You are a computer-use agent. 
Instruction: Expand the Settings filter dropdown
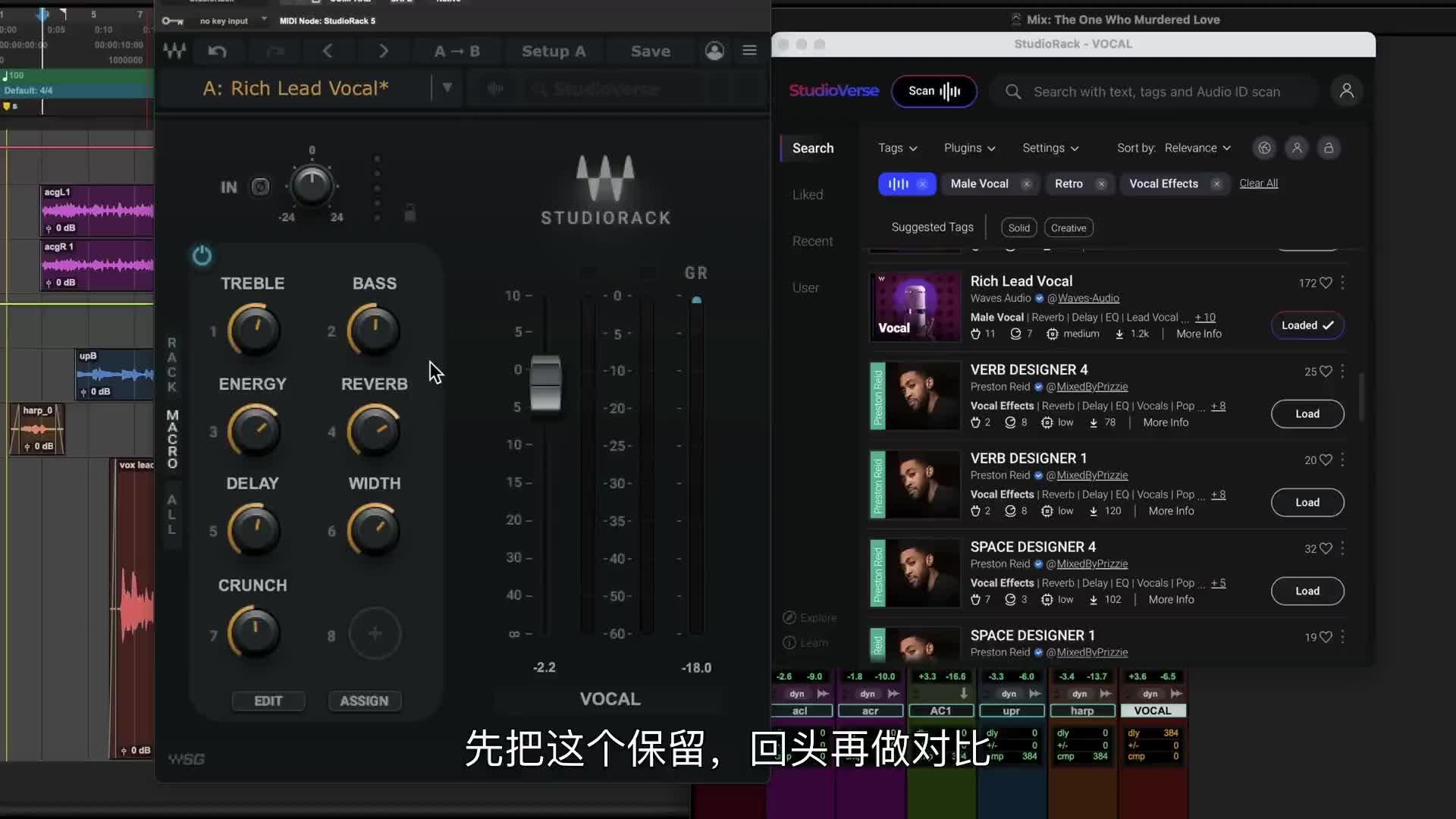pyautogui.click(x=1050, y=148)
